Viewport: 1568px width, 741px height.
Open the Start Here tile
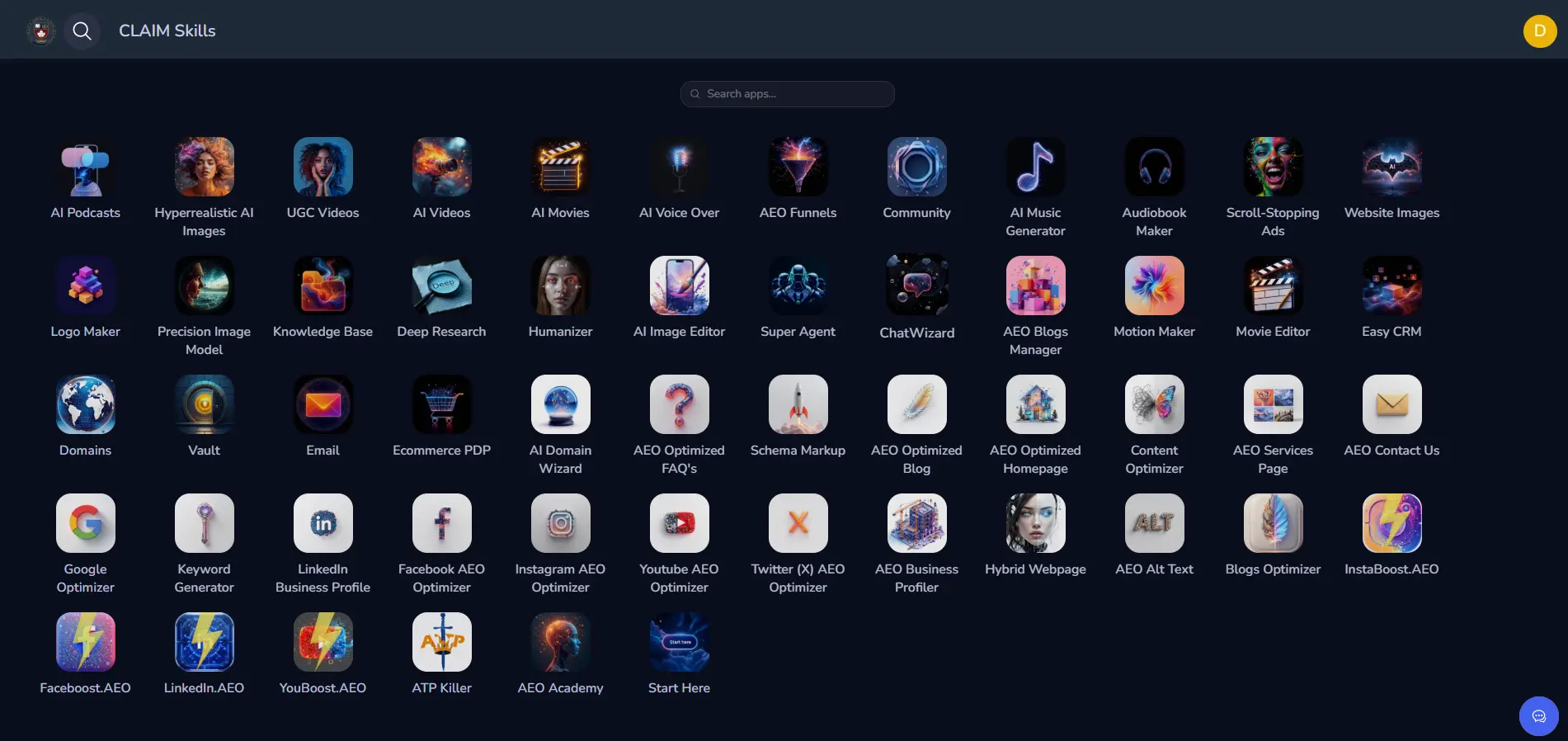(x=679, y=642)
